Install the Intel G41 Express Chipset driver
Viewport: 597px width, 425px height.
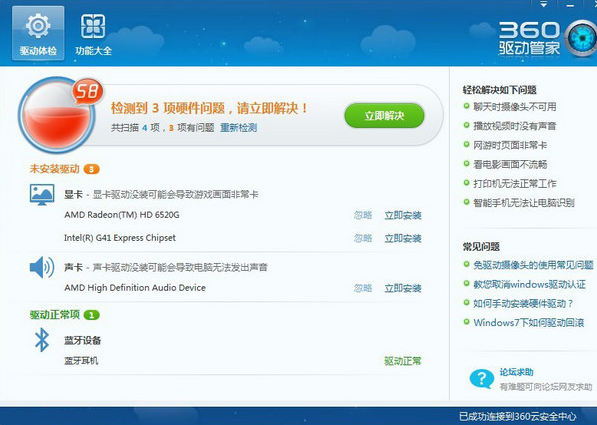403,238
